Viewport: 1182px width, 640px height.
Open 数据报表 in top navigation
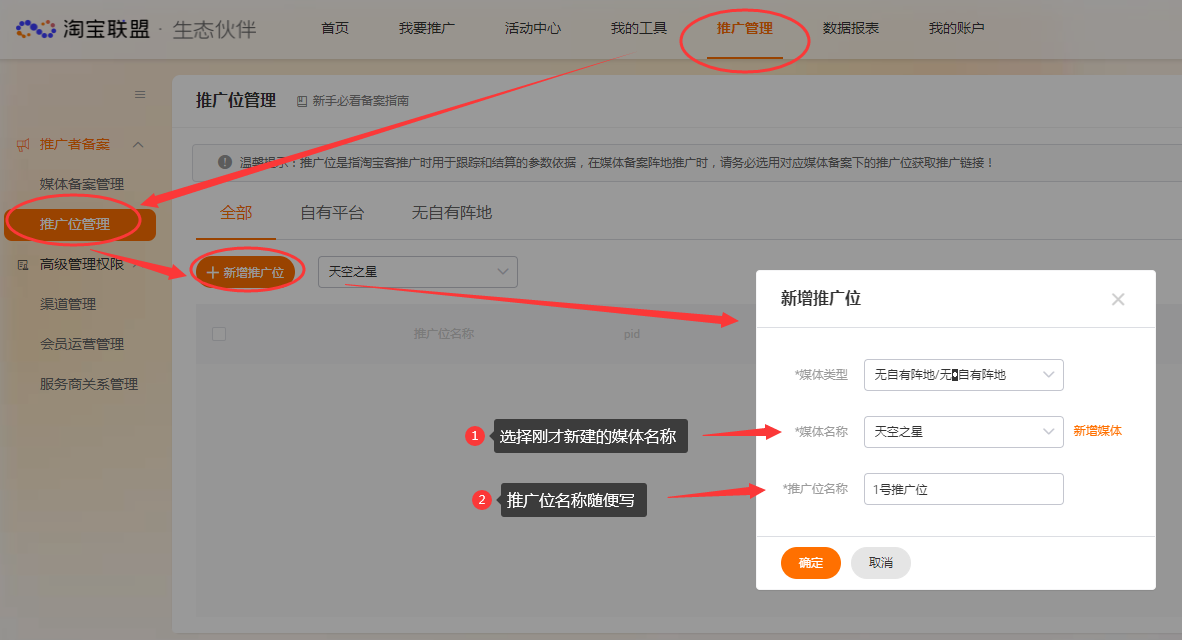coord(851,29)
